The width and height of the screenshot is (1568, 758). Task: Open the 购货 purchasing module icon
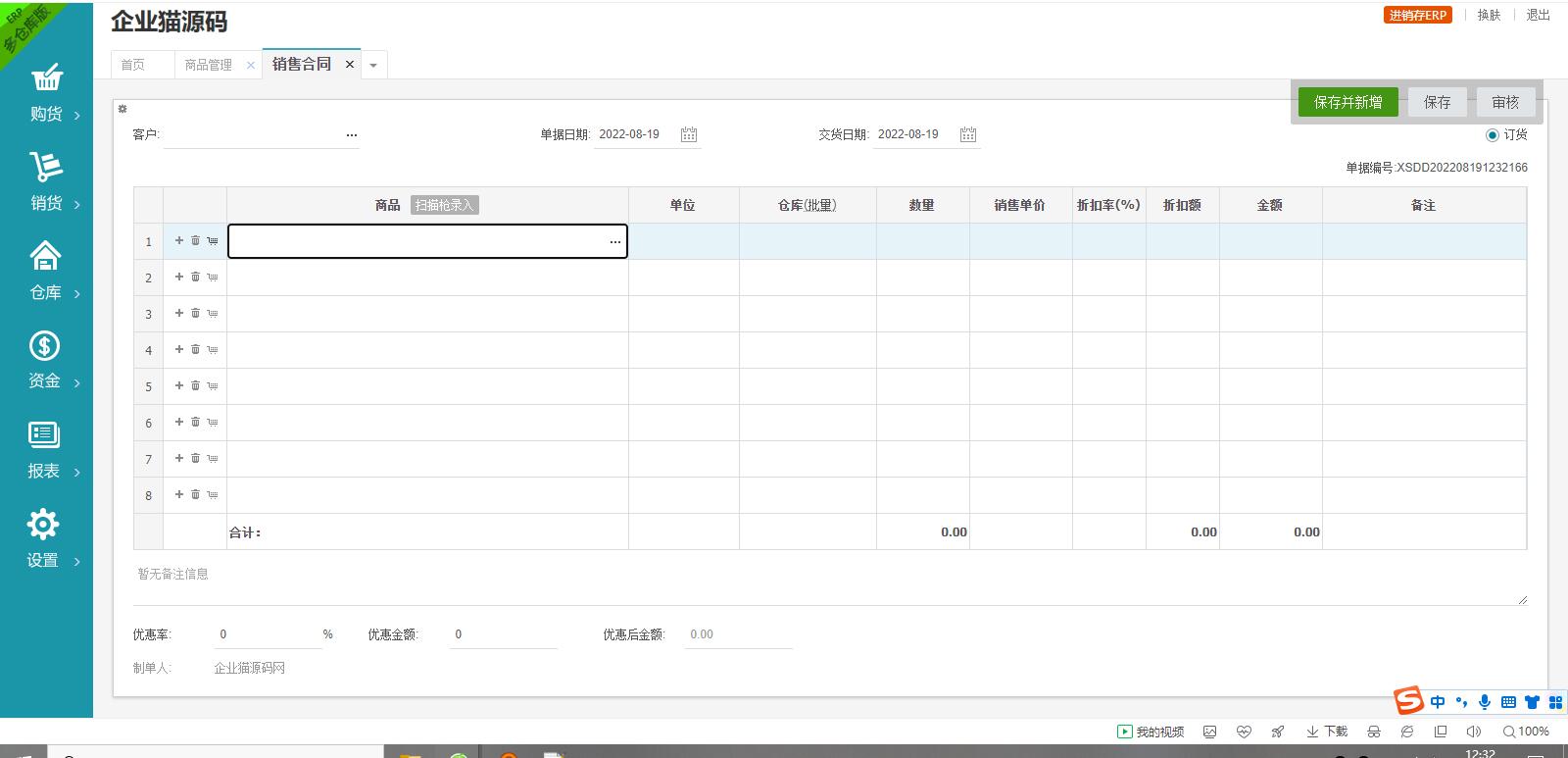pyautogui.click(x=46, y=78)
